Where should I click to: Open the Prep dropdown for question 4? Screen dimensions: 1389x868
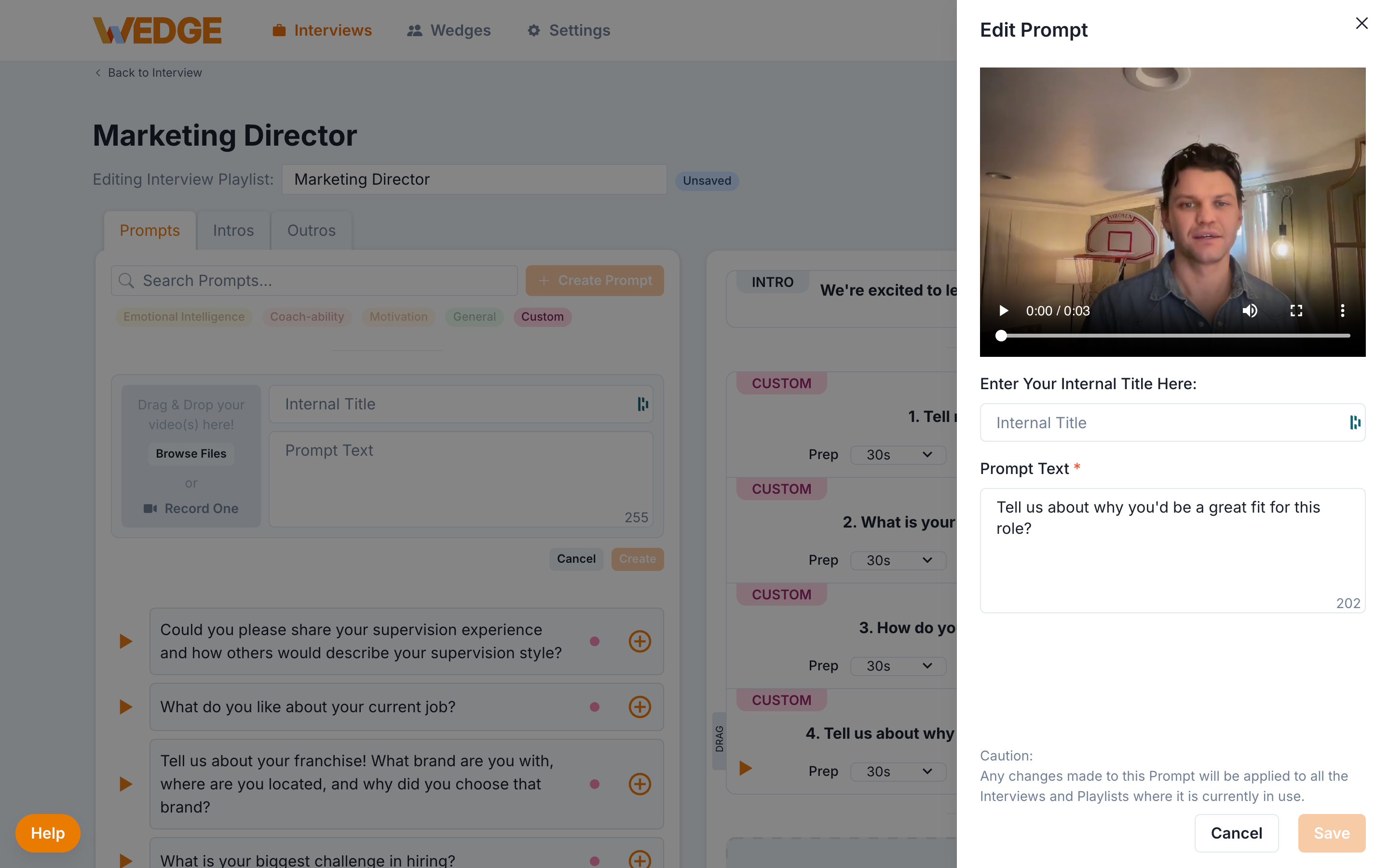click(898, 772)
